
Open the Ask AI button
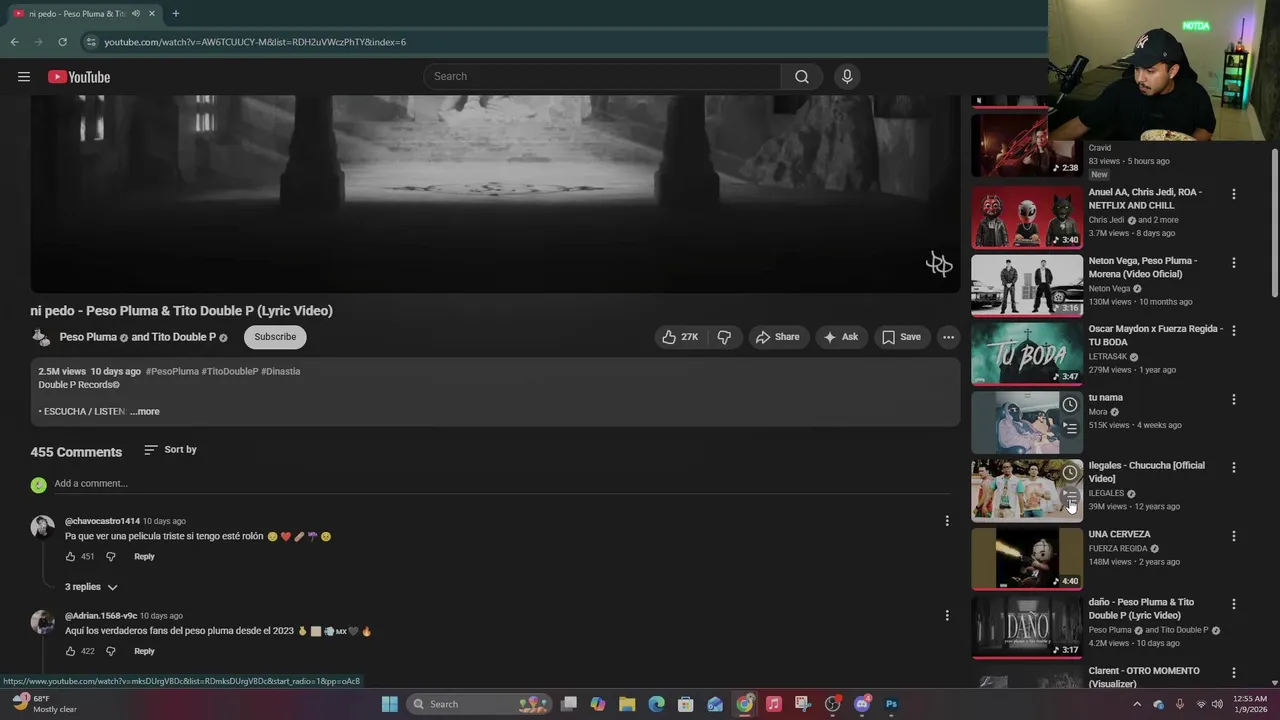(841, 337)
